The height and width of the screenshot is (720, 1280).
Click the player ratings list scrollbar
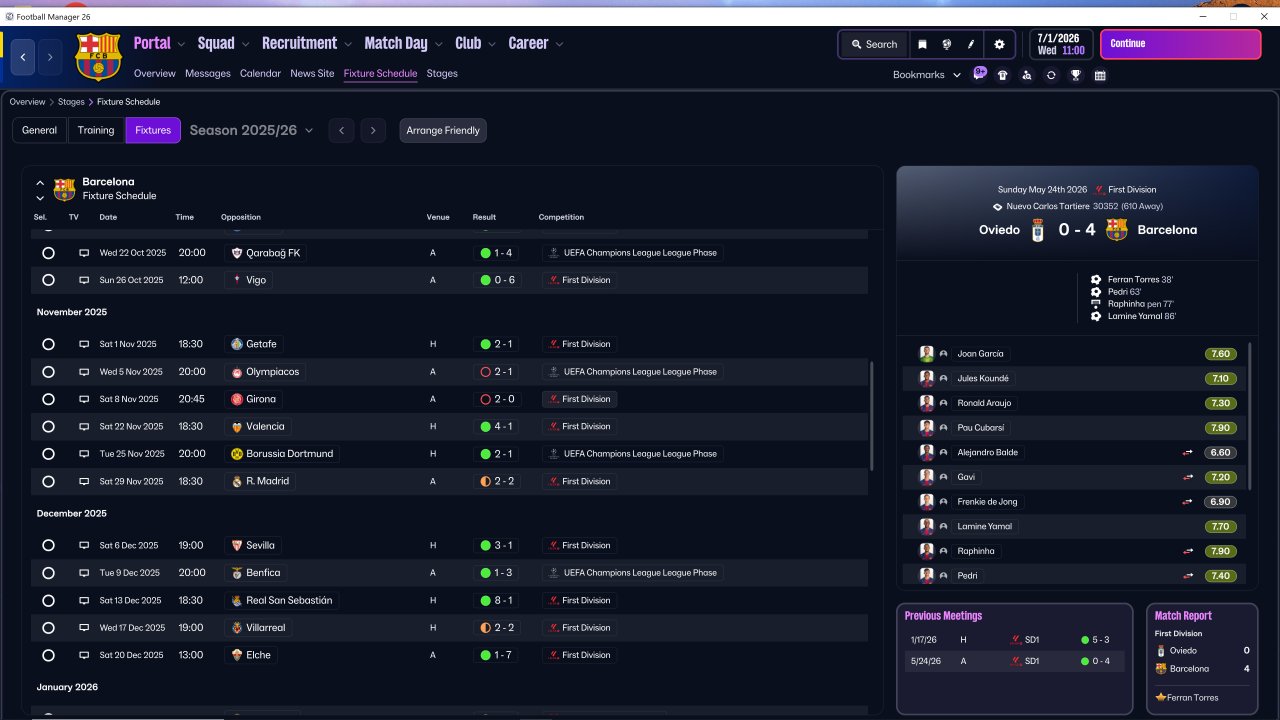point(1249,415)
